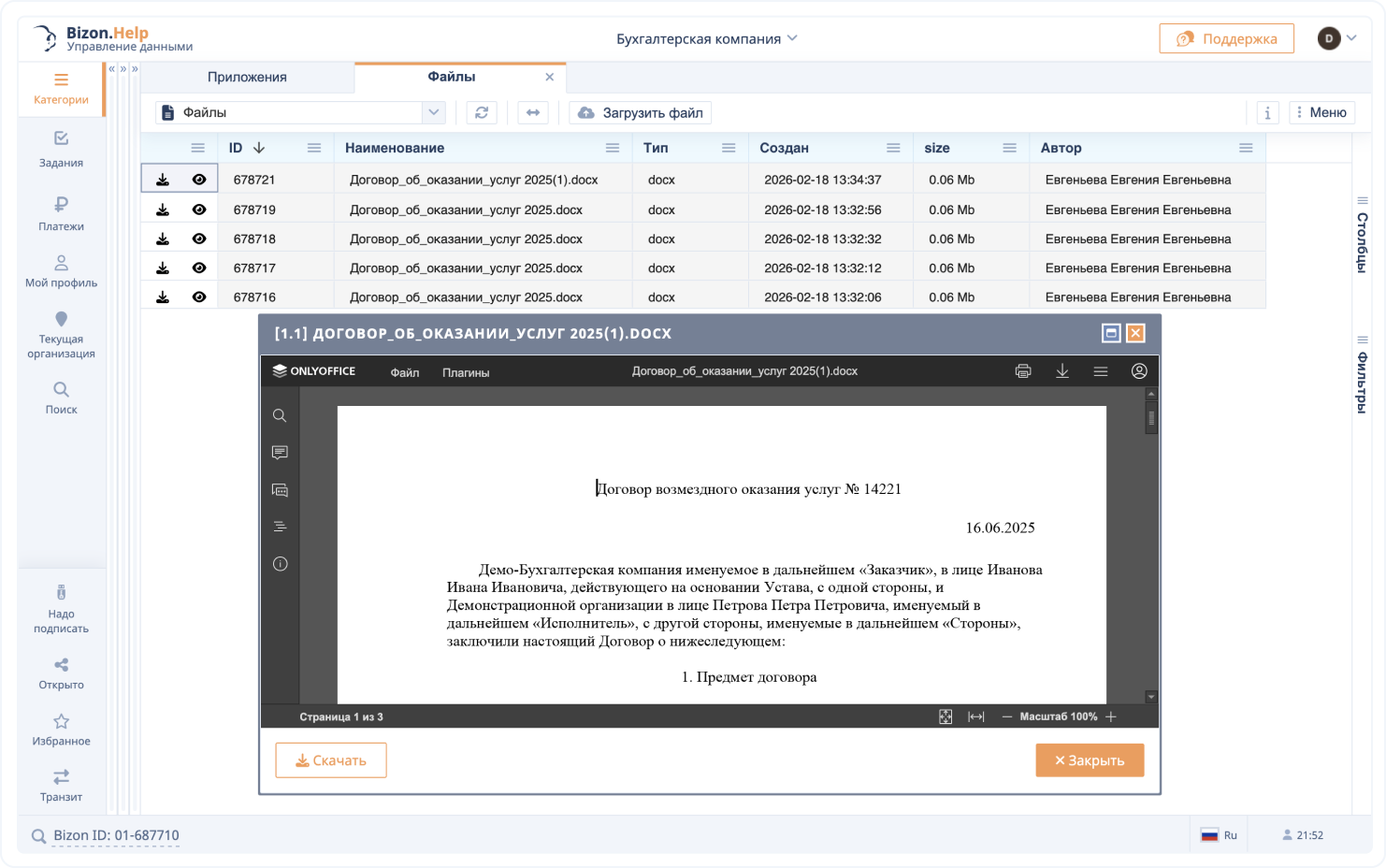Preview file 678719 with its eye icon
The width and height of the screenshot is (1386, 868).
(x=199, y=210)
